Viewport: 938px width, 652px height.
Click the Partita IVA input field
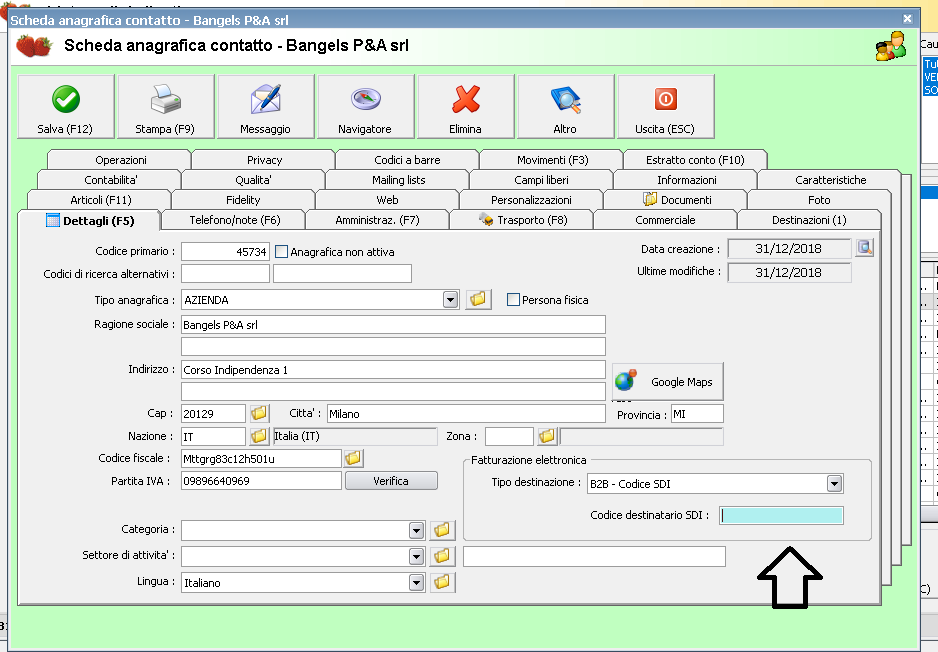[261, 481]
